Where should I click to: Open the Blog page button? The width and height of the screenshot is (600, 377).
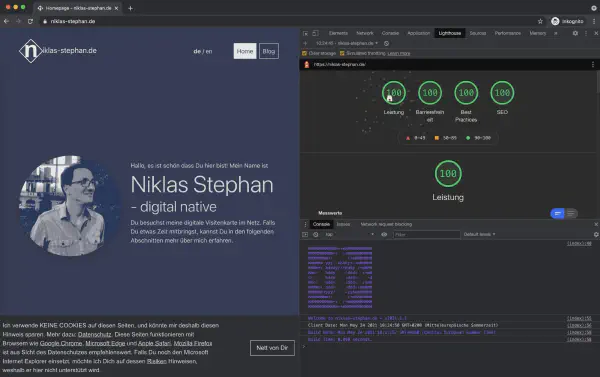269,51
